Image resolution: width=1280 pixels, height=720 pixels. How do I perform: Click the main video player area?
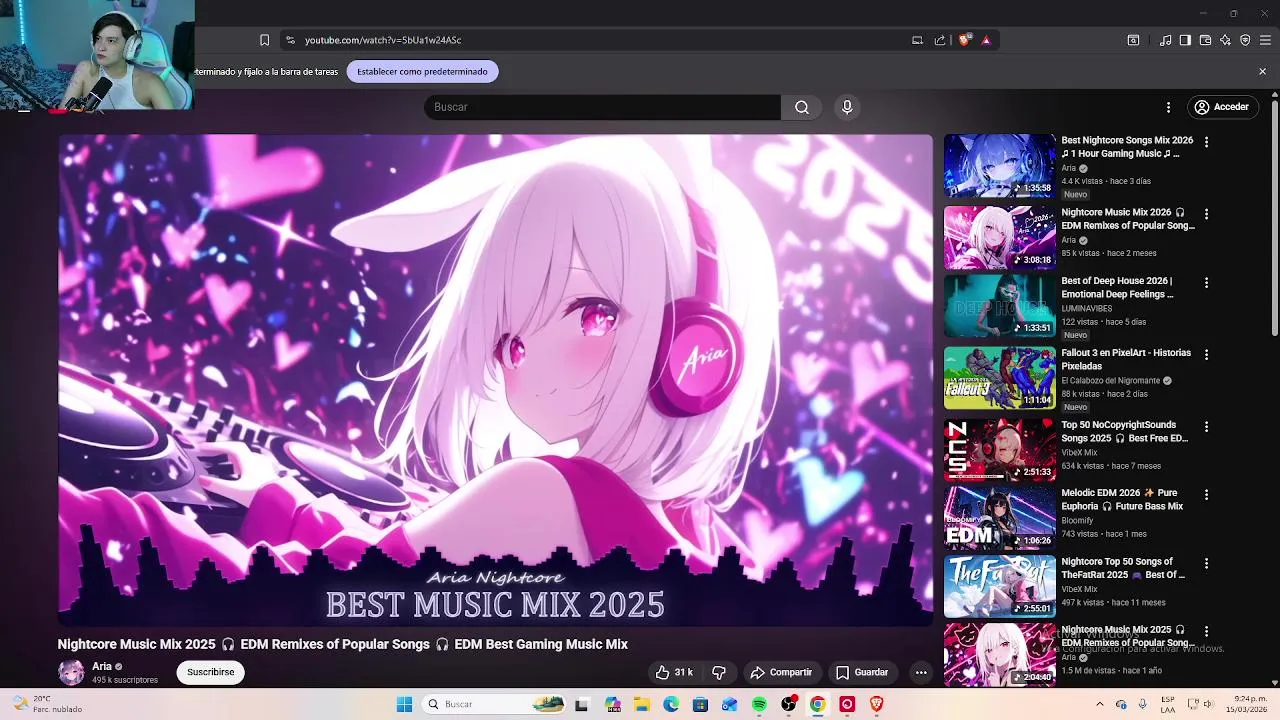(x=495, y=380)
